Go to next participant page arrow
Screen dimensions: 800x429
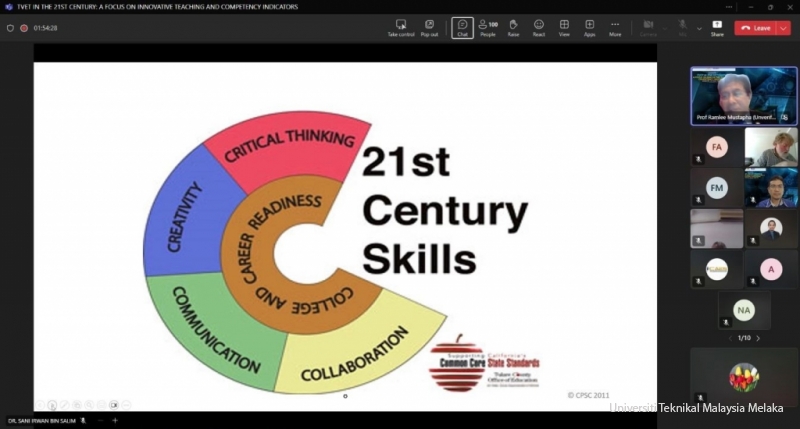[757, 338]
